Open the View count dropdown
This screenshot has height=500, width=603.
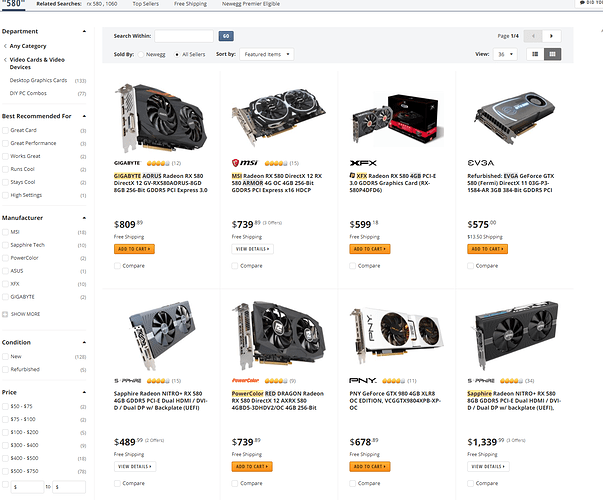click(x=505, y=54)
